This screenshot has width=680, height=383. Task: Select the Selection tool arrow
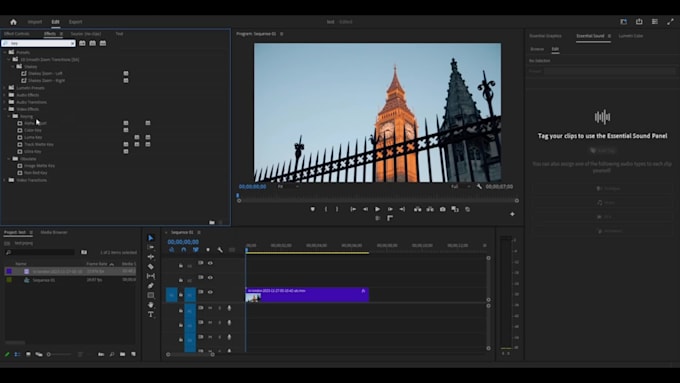click(150, 238)
